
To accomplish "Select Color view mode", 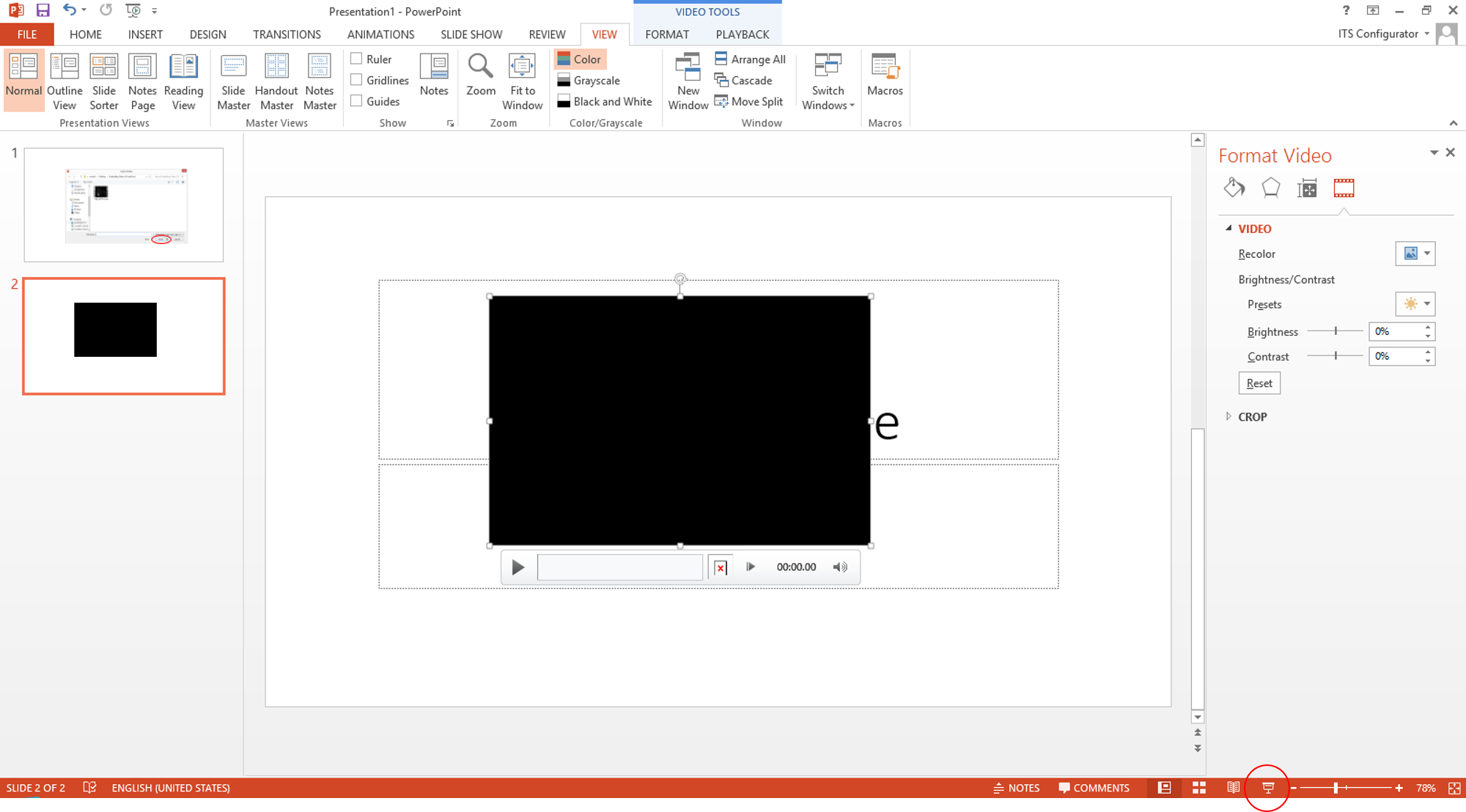I will 580,59.
